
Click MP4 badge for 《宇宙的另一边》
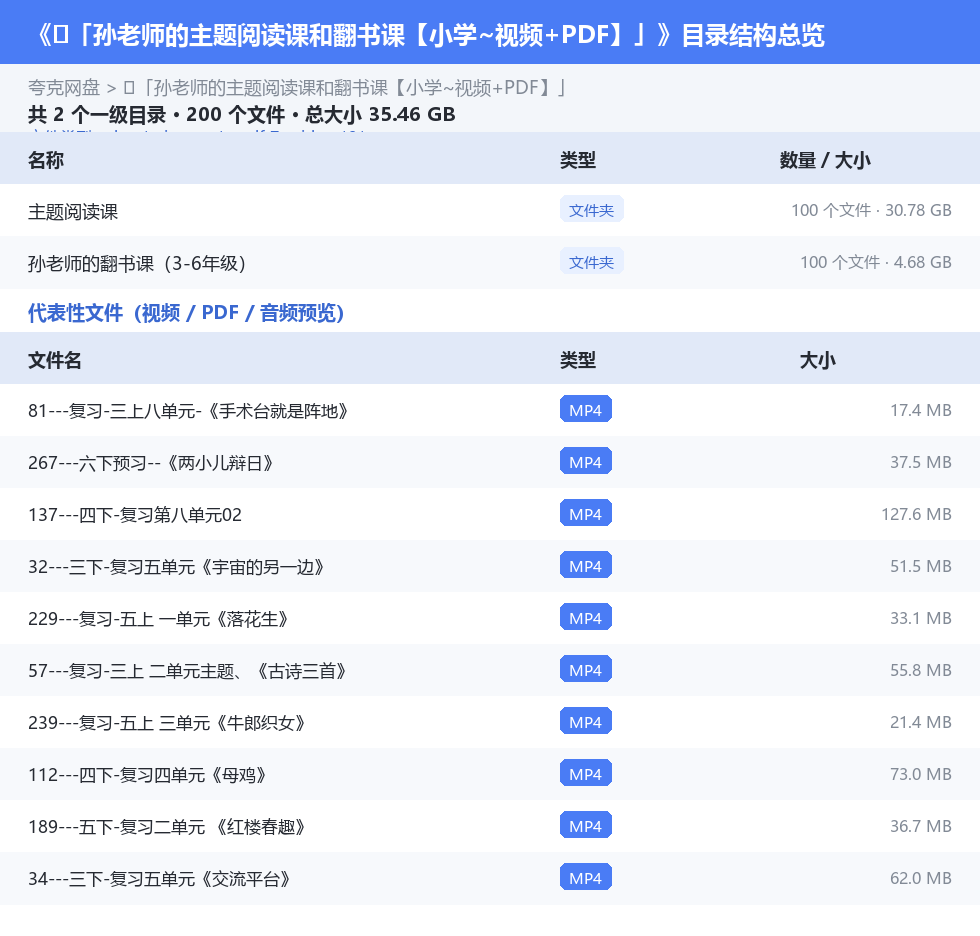(x=586, y=565)
